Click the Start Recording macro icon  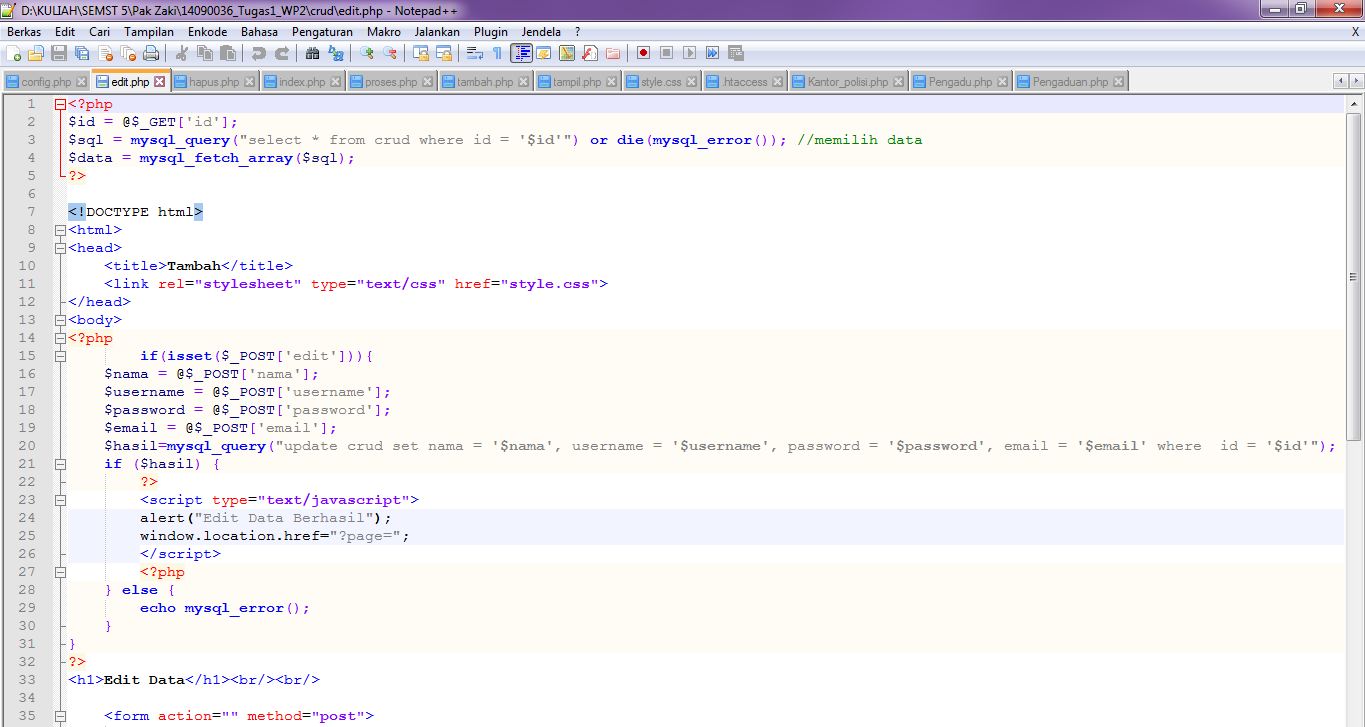(643, 53)
